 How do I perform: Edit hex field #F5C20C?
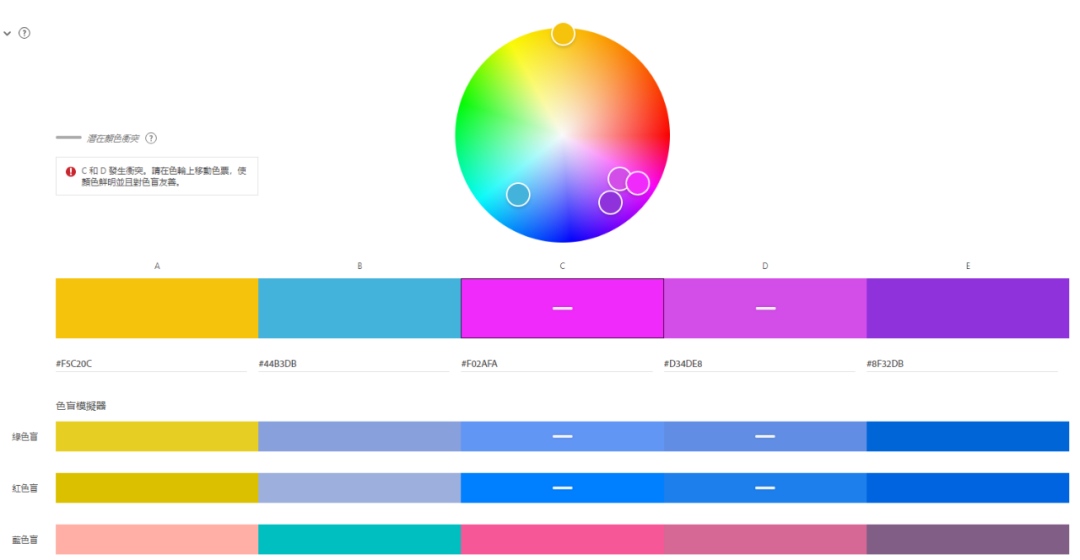pyautogui.click(x=151, y=364)
